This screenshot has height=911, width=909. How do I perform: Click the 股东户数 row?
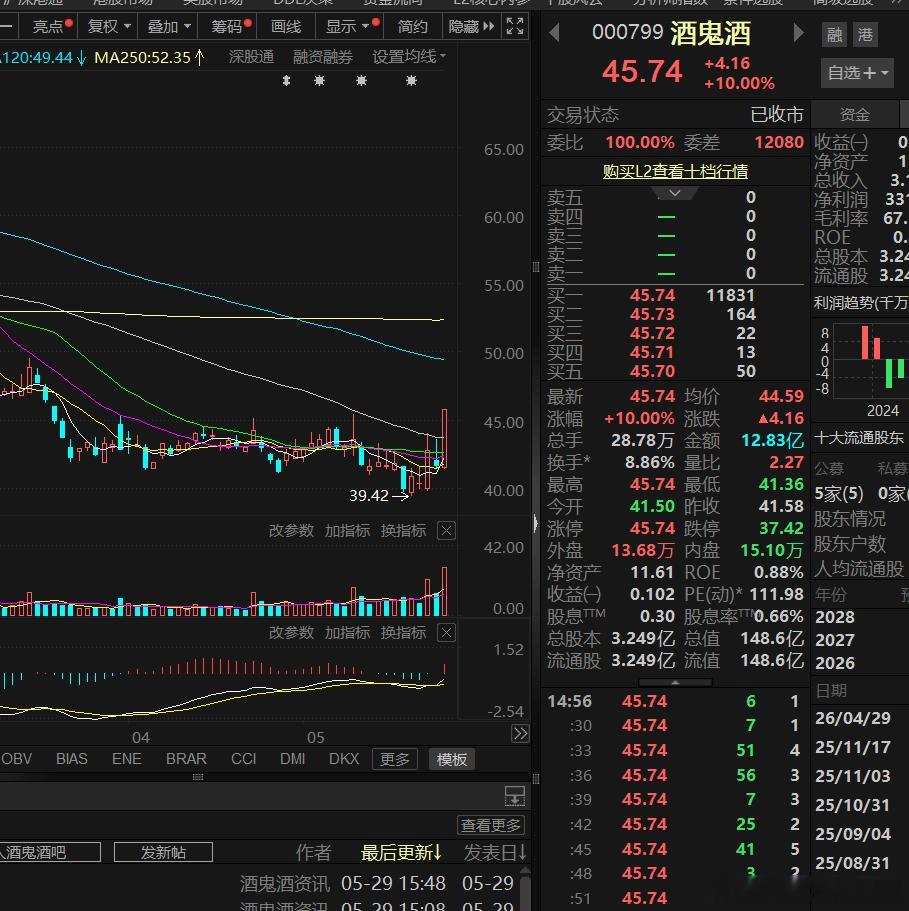point(849,544)
